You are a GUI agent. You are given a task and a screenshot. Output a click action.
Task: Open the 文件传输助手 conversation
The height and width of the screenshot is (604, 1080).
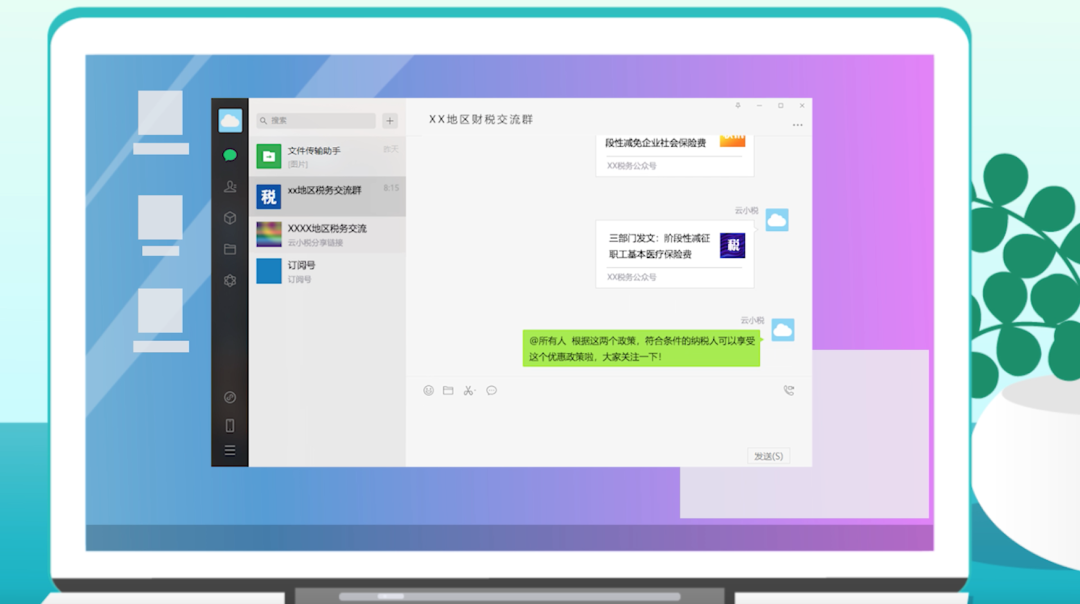(327, 156)
